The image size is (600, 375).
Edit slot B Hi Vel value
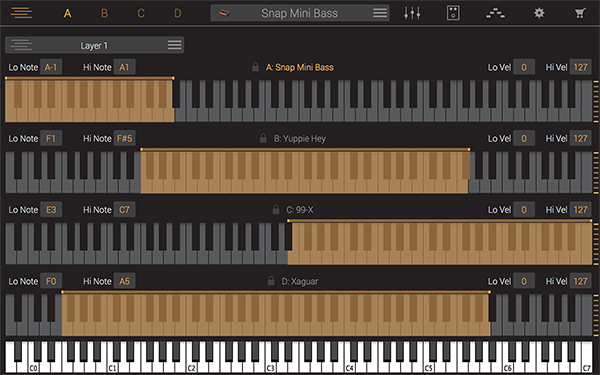pyautogui.click(x=580, y=139)
